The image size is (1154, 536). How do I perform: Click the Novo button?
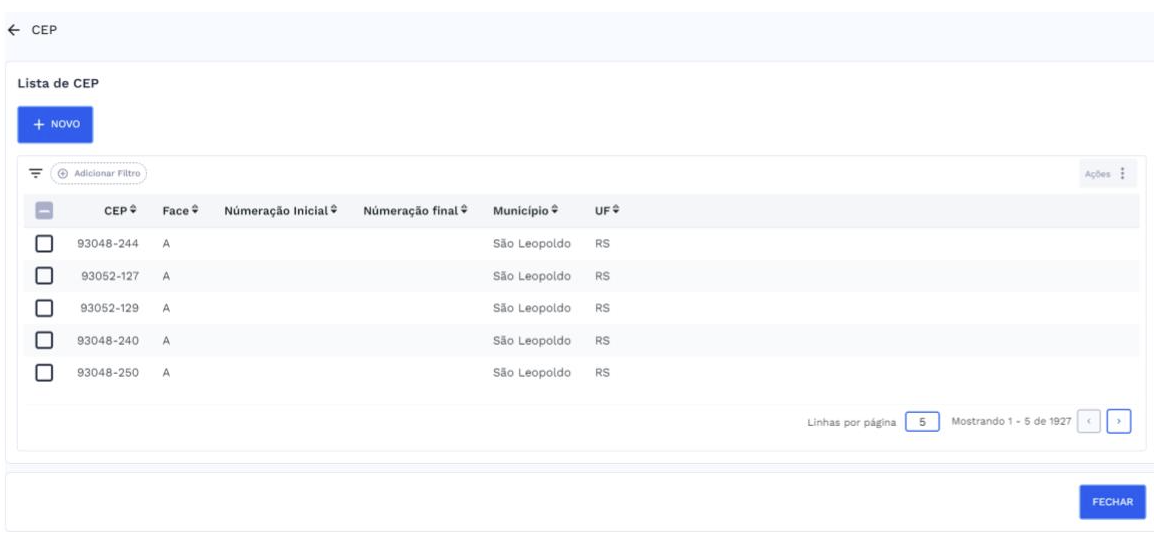(55, 125)
